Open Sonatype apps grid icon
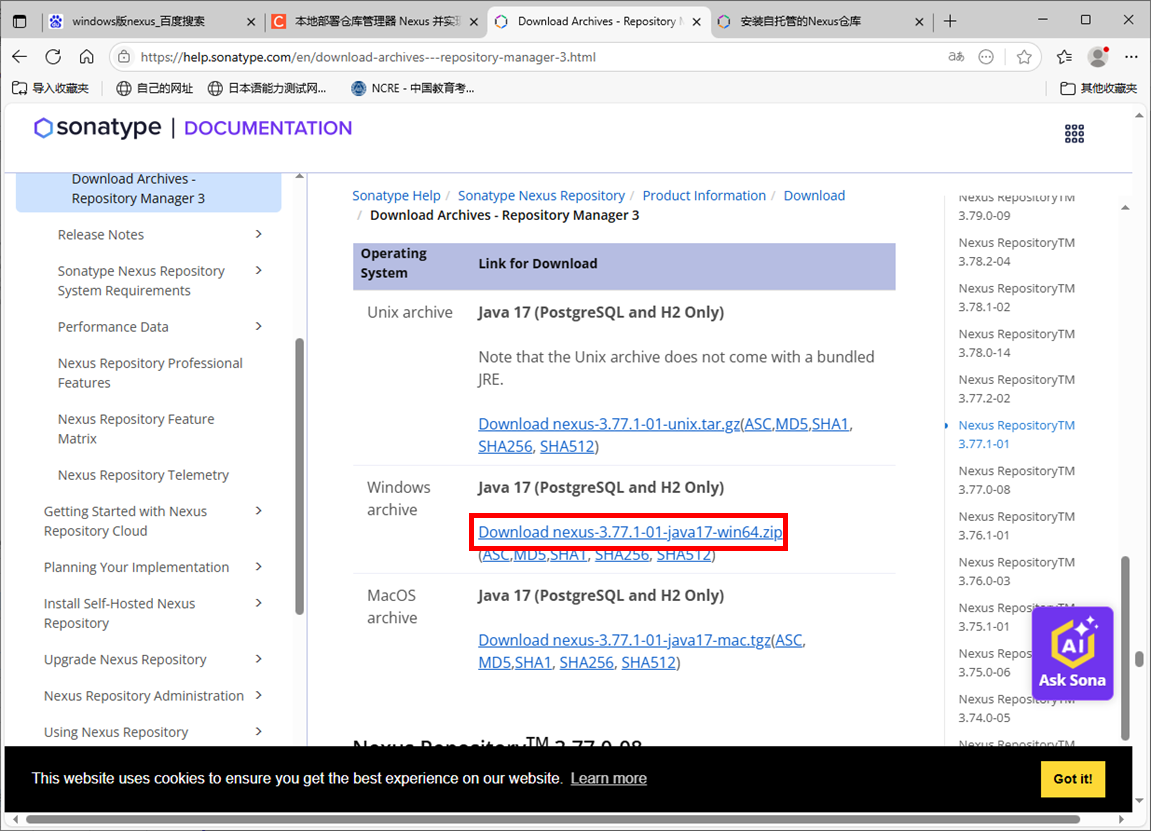The width and height of the screenshot is (1151, 831). point(1074,134)
